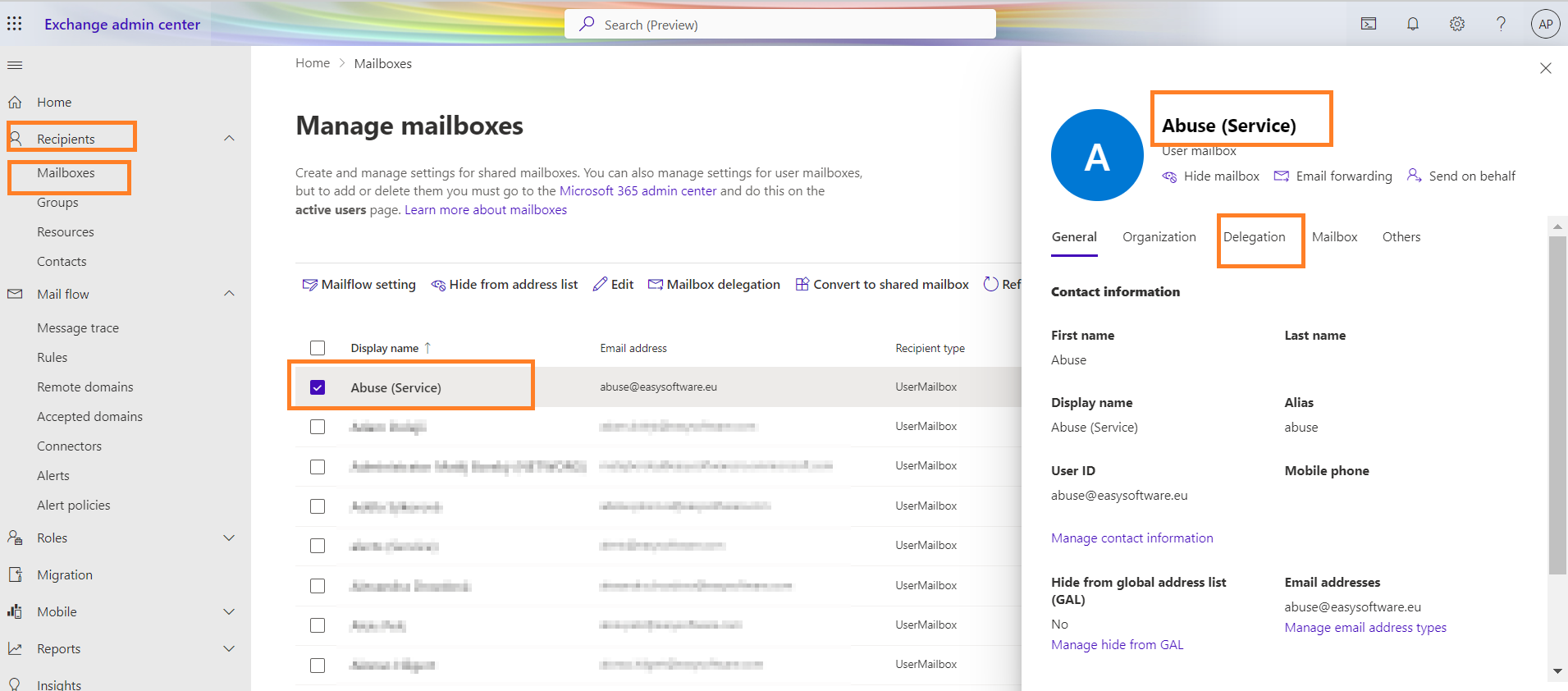The width and height of the screenshot is (1568, 691).
Task: Click Convert to shared mailbox button
Action: coord(882,285)
